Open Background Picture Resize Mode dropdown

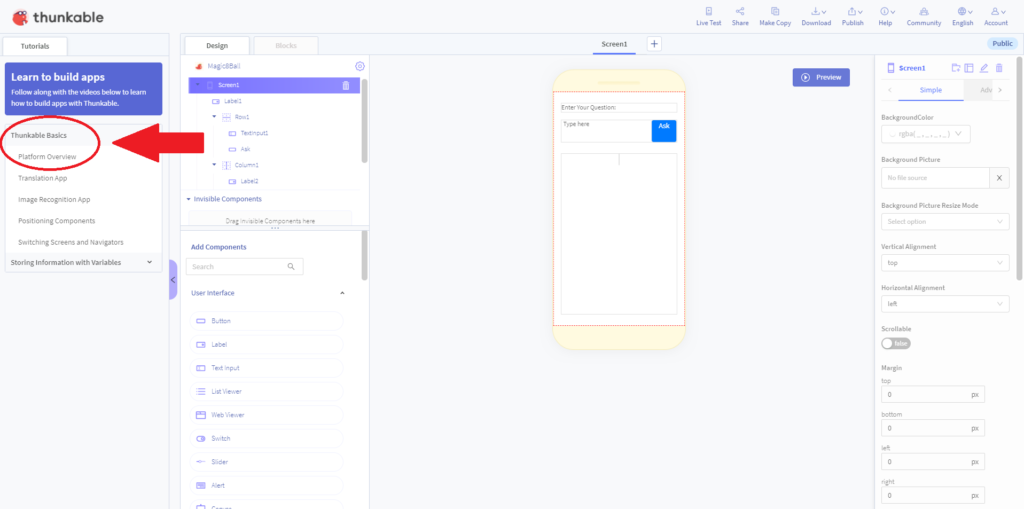945,222
